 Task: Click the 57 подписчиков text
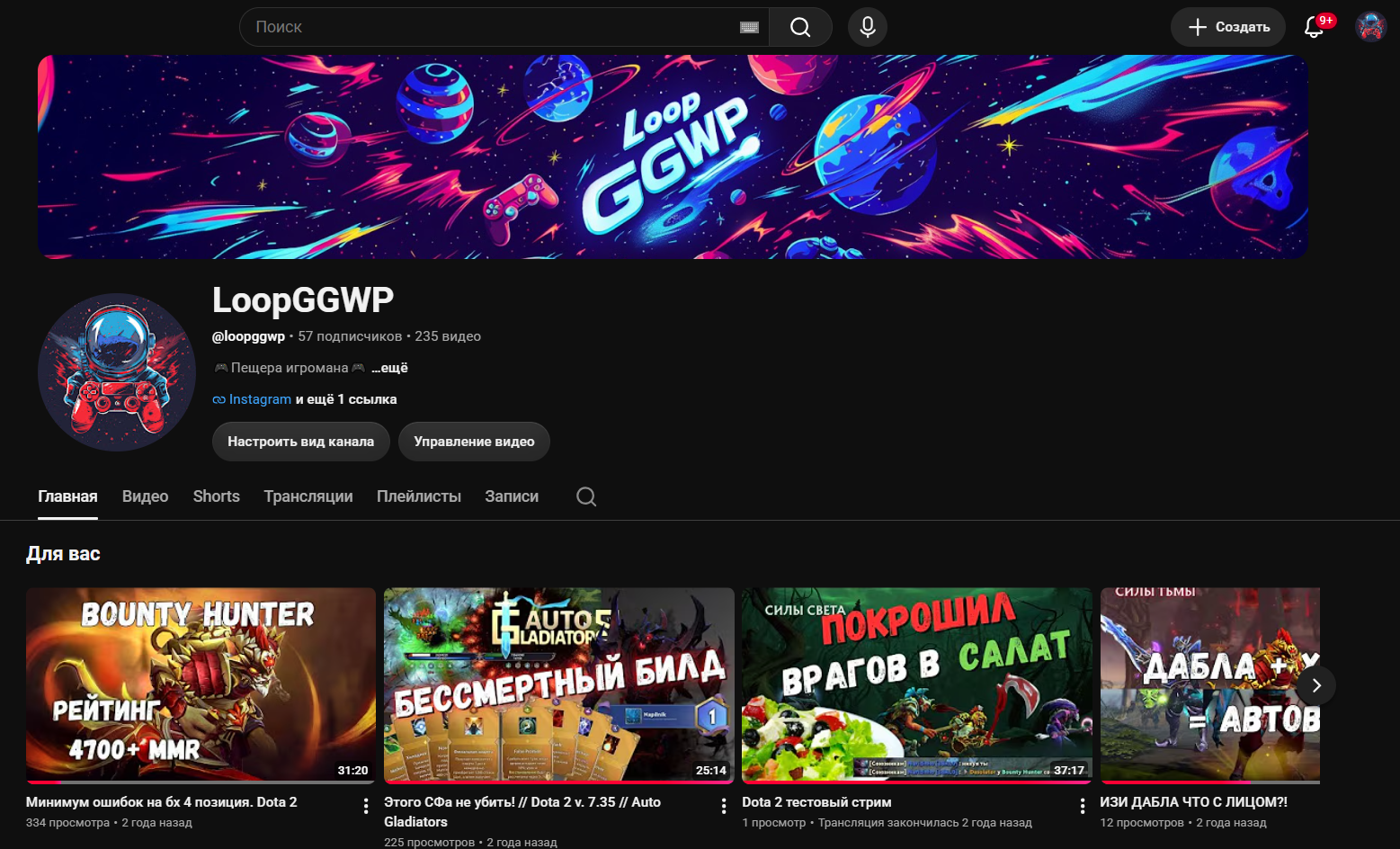point(350,336)
